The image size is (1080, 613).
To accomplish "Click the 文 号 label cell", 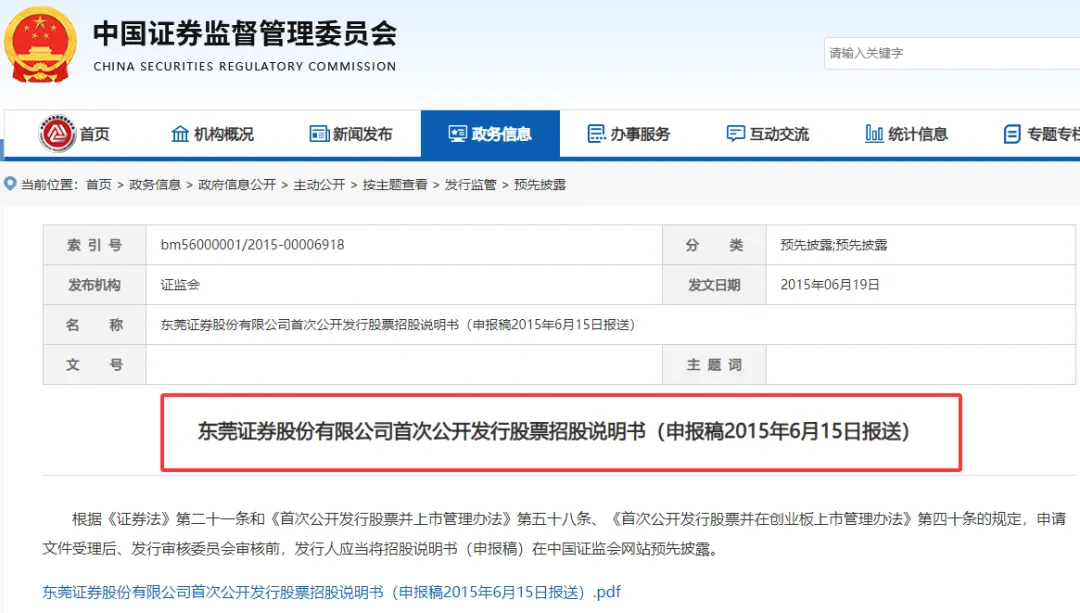I will (94, 364).
